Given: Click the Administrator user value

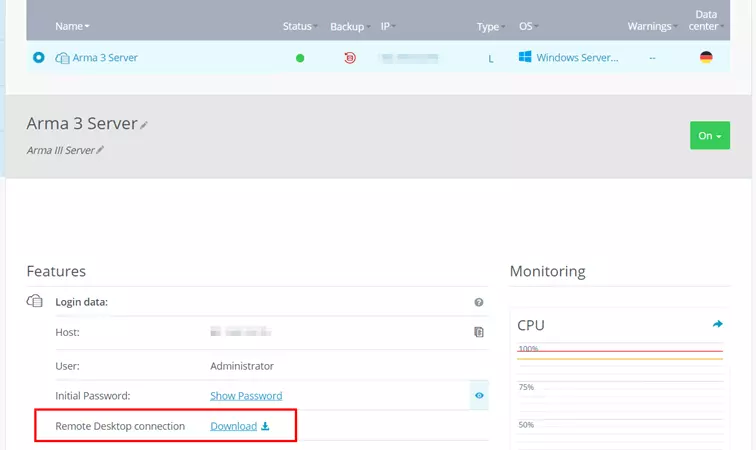Looking at the screenshot, I should click(242, 366).
